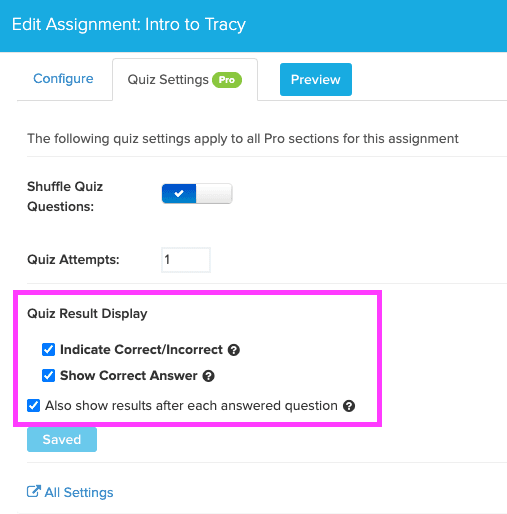Viewport: 507px width, 514px height.
Task: Click the Preview button
Action: coord(316,79)
